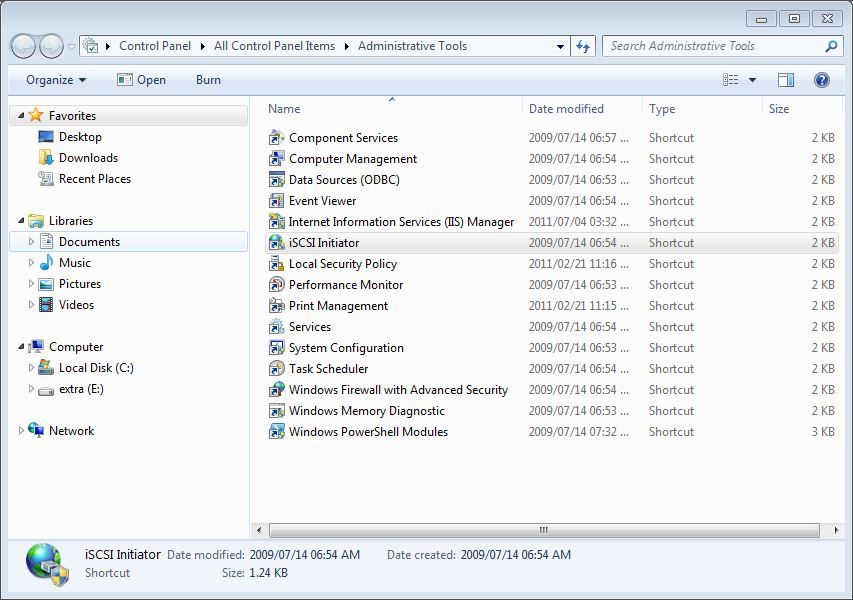Select the Windows Firewall with Advanced Security icon
Screen dimensions: 853x600
pyautogui.click(x=276, y=389)
